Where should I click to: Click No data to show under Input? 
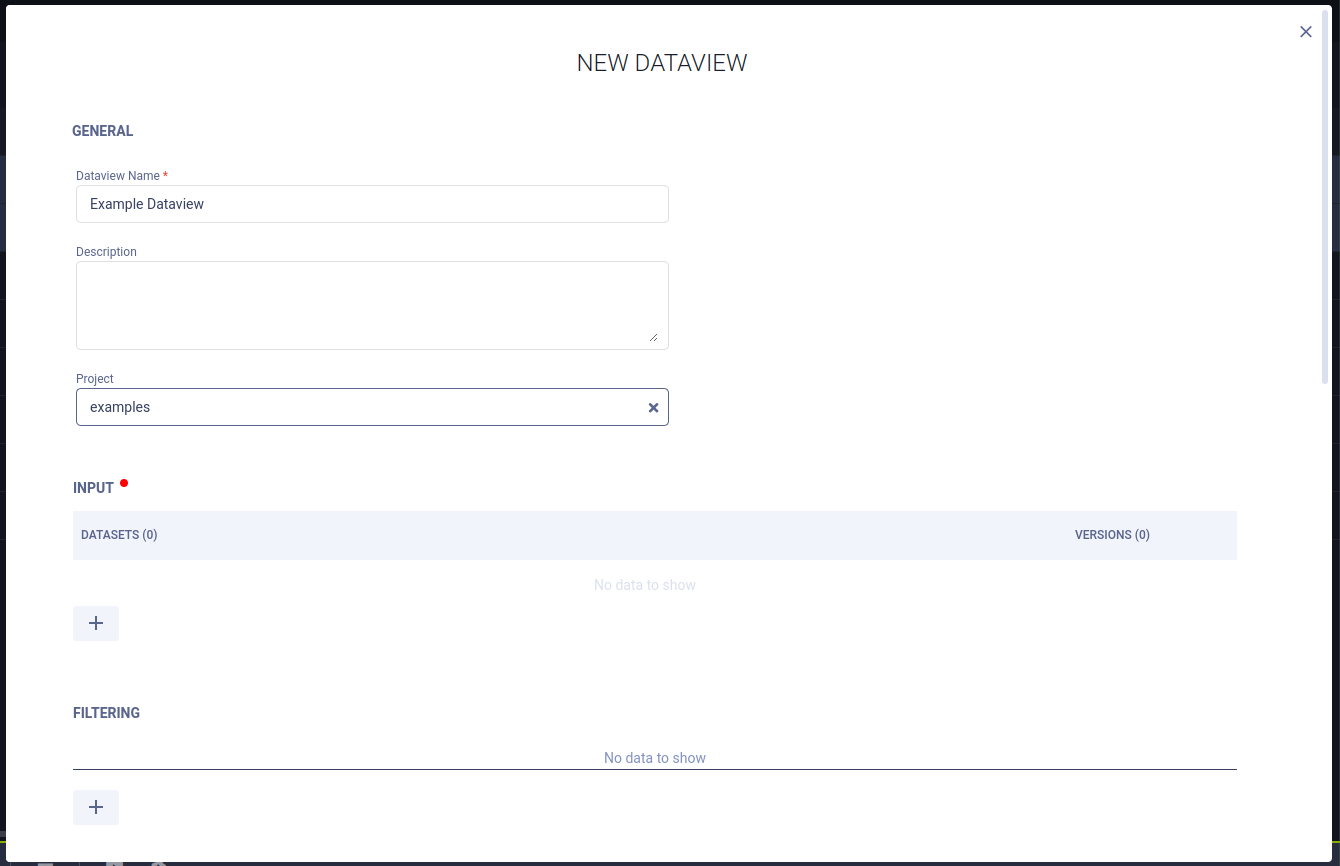click(645, 585)
